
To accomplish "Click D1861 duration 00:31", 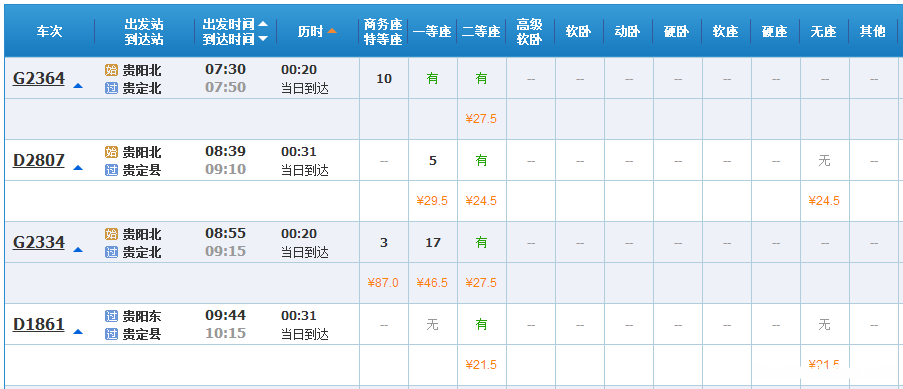I will tap(299, 316).
